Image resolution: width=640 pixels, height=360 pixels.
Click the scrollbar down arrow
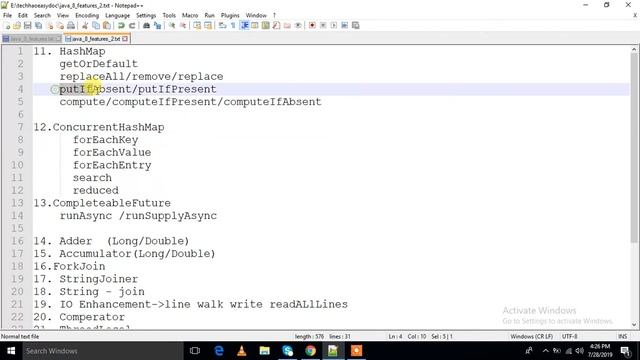tap(634, 325)
